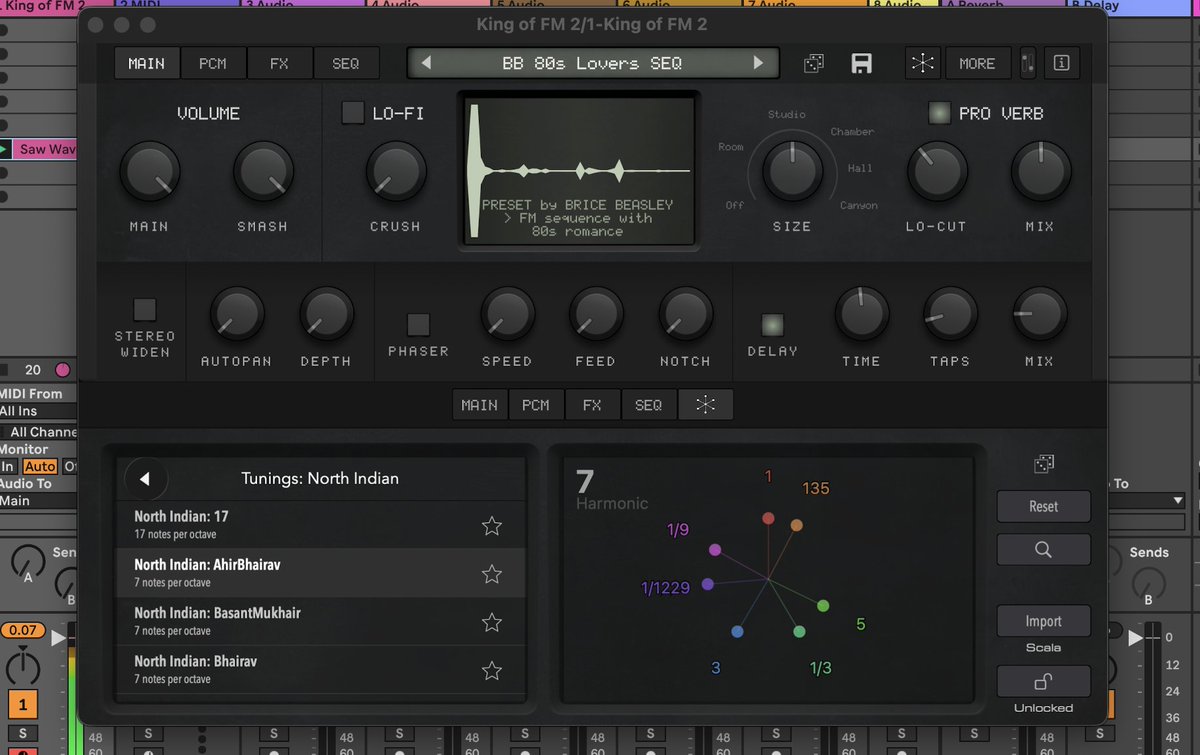Select next preset with right arrow
The height and width of the screenshot is (755, 1200).
[x=758, y=63]
